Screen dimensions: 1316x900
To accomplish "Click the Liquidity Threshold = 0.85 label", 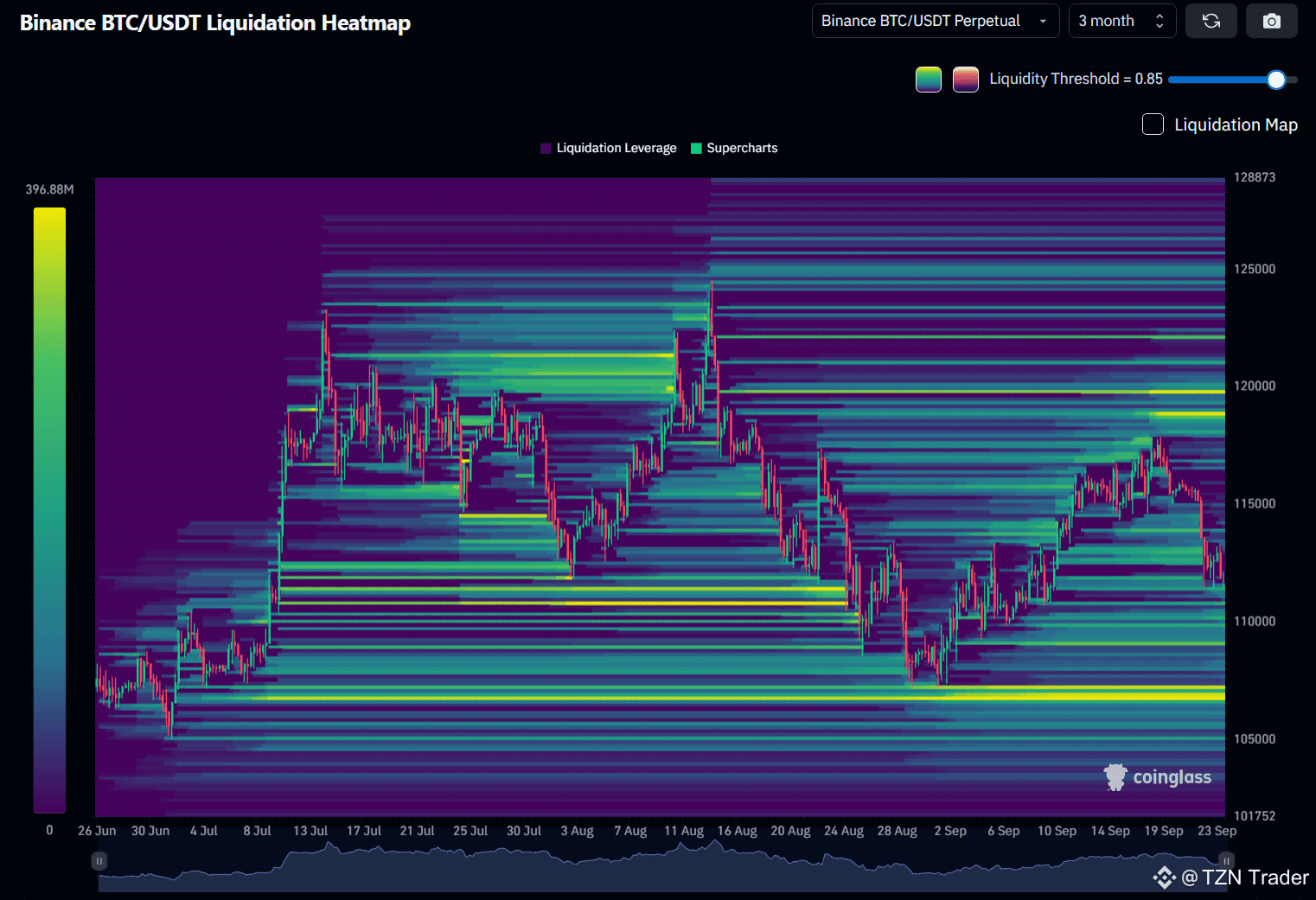I will pos(1076,79).
